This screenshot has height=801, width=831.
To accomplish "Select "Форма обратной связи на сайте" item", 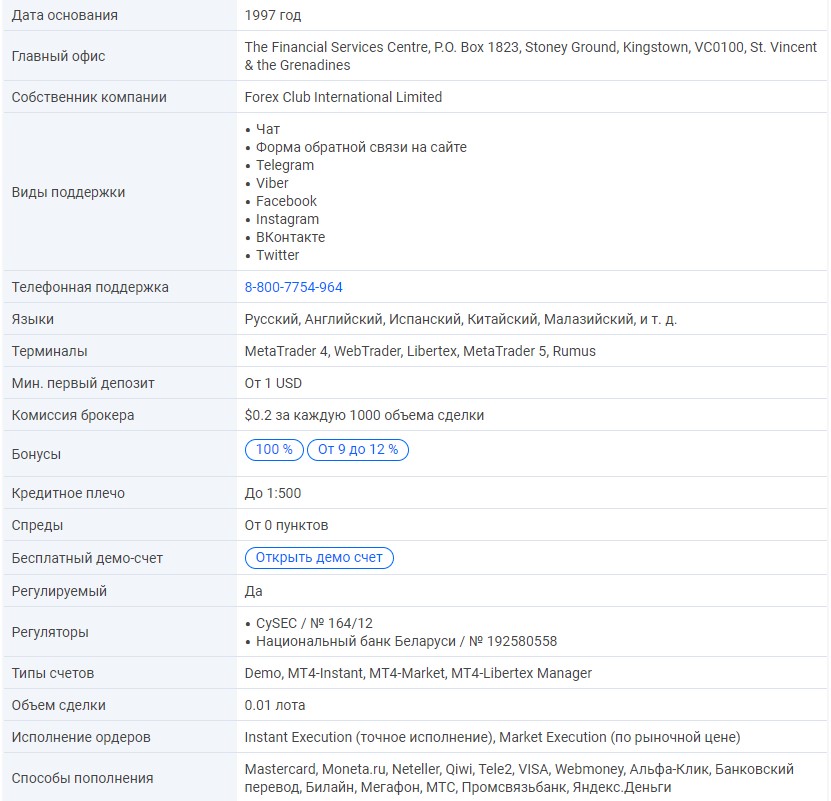I will tap(361, 147).
